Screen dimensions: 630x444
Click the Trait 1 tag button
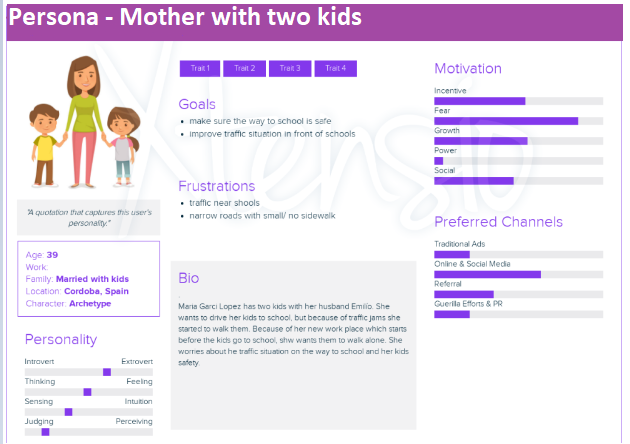click(x=200, y=68)
